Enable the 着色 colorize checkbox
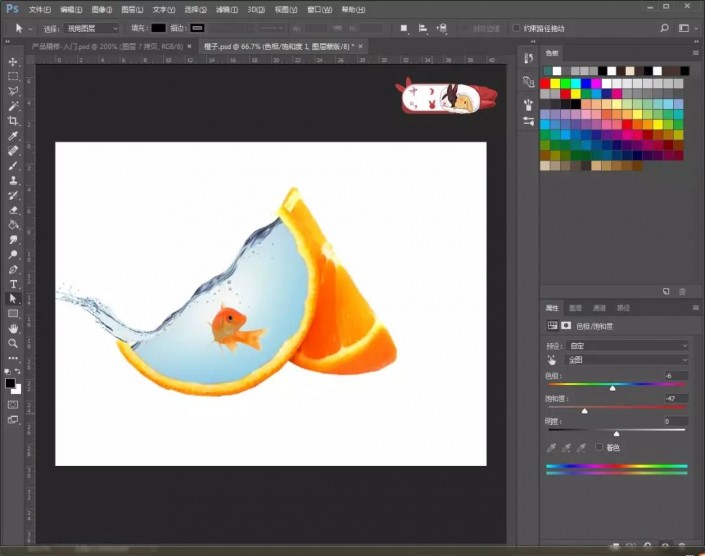The height and width of the screenshot is (556, 705). pyautogui.click(x=599, y=447)
